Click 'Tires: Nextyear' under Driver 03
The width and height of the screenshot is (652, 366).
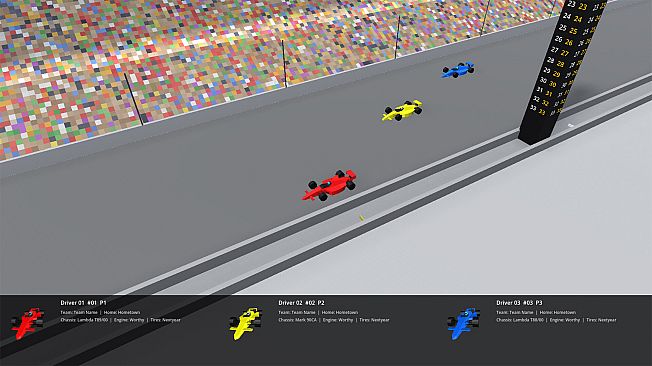601,320
